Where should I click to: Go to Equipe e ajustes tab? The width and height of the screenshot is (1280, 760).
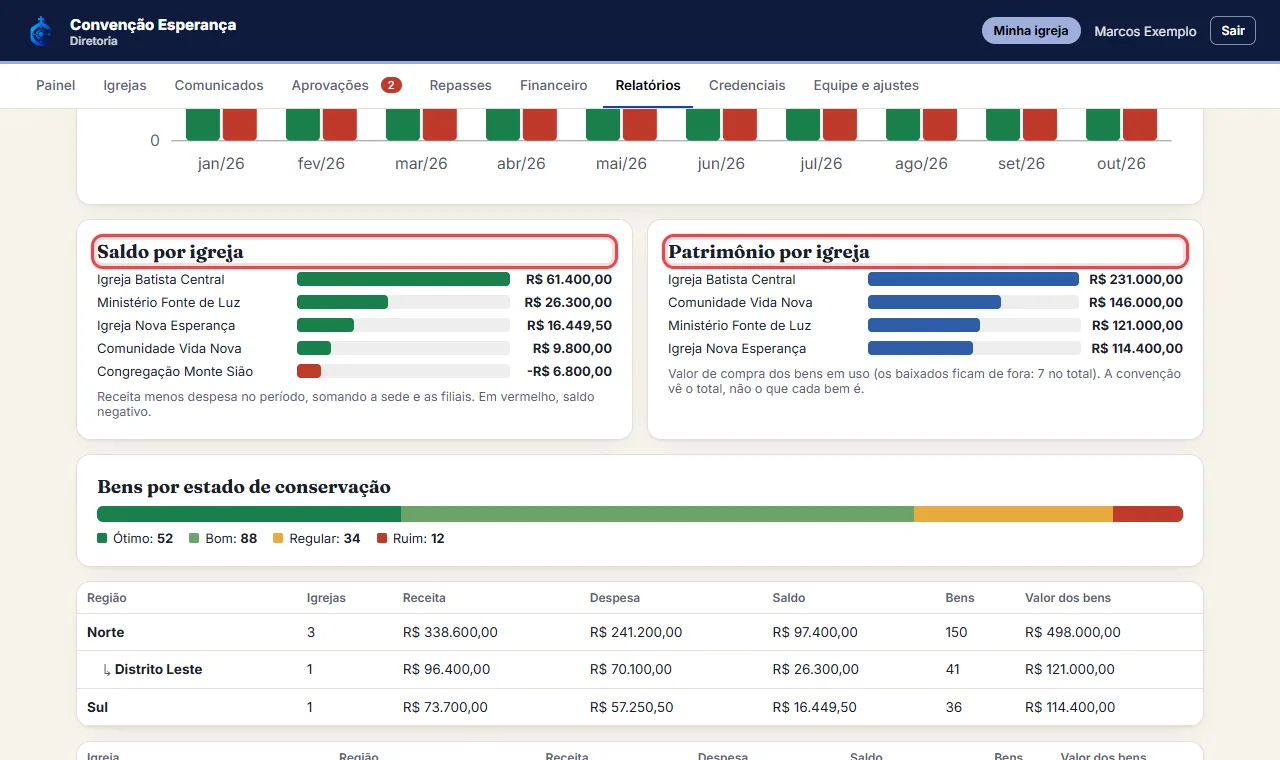click(866, 85)
